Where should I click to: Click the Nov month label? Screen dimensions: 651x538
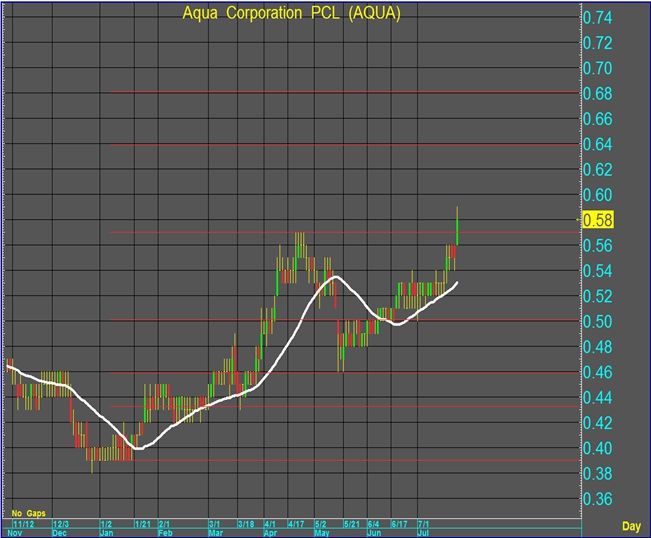click(x=15, y=533)
